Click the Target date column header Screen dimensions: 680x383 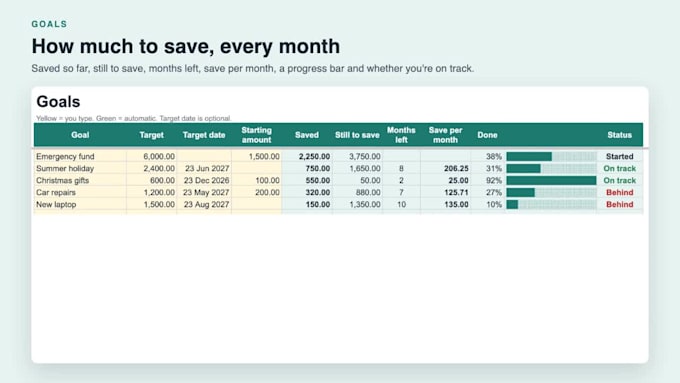(204, 135)
